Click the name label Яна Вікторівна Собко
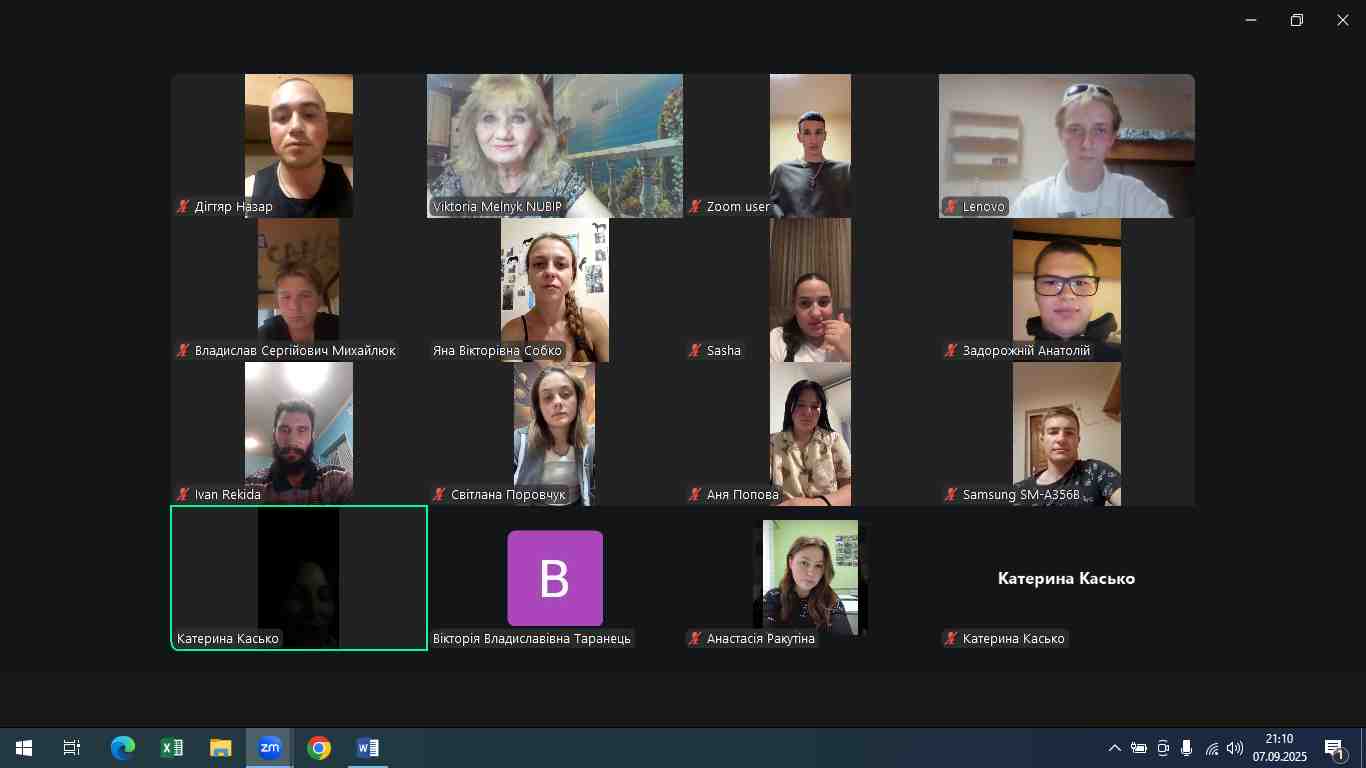Screen dimensions: 1366x768 coord(497,351)
